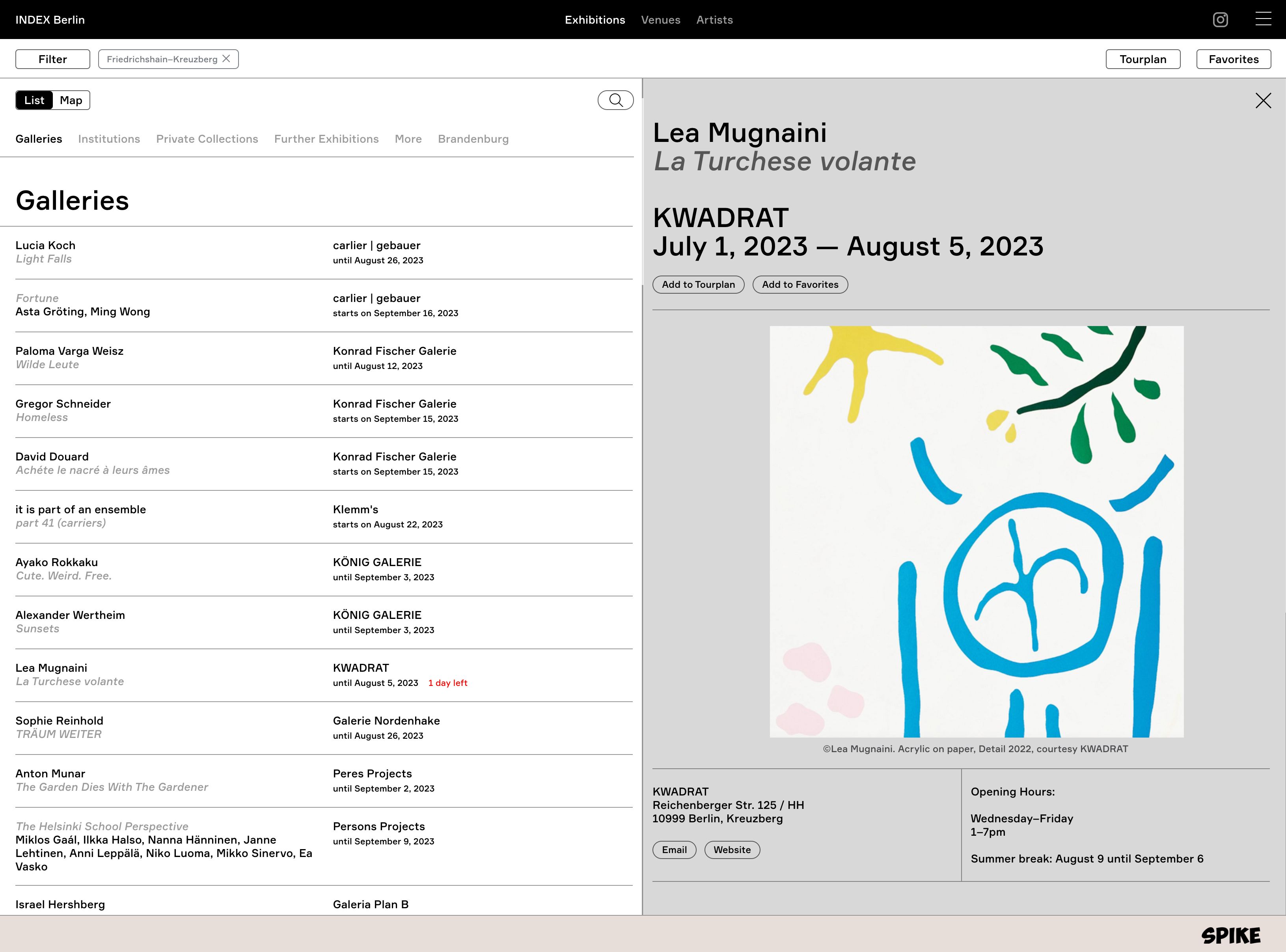This screenshot has height=952, width=1286.
Task: Switch to List view
Action: coord(35,100)
